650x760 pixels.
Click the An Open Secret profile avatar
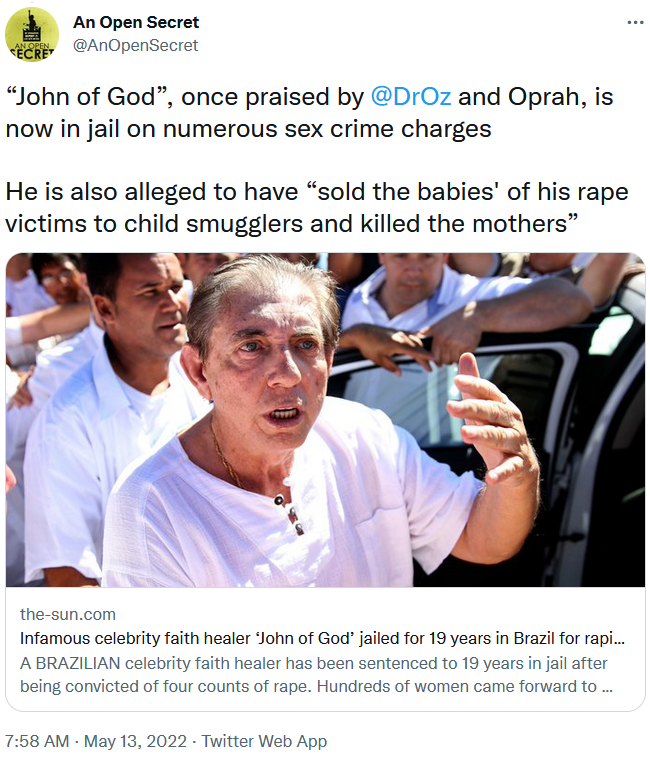click(x=32, y=34)
